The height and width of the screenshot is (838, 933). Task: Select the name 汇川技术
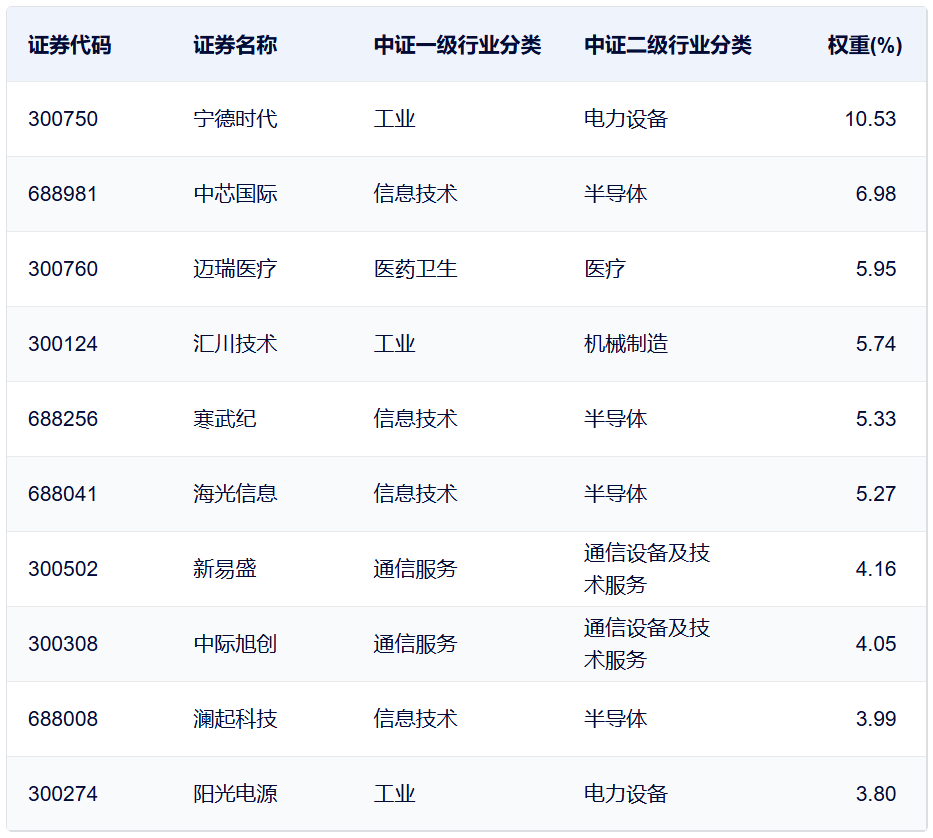pos(235,344)
